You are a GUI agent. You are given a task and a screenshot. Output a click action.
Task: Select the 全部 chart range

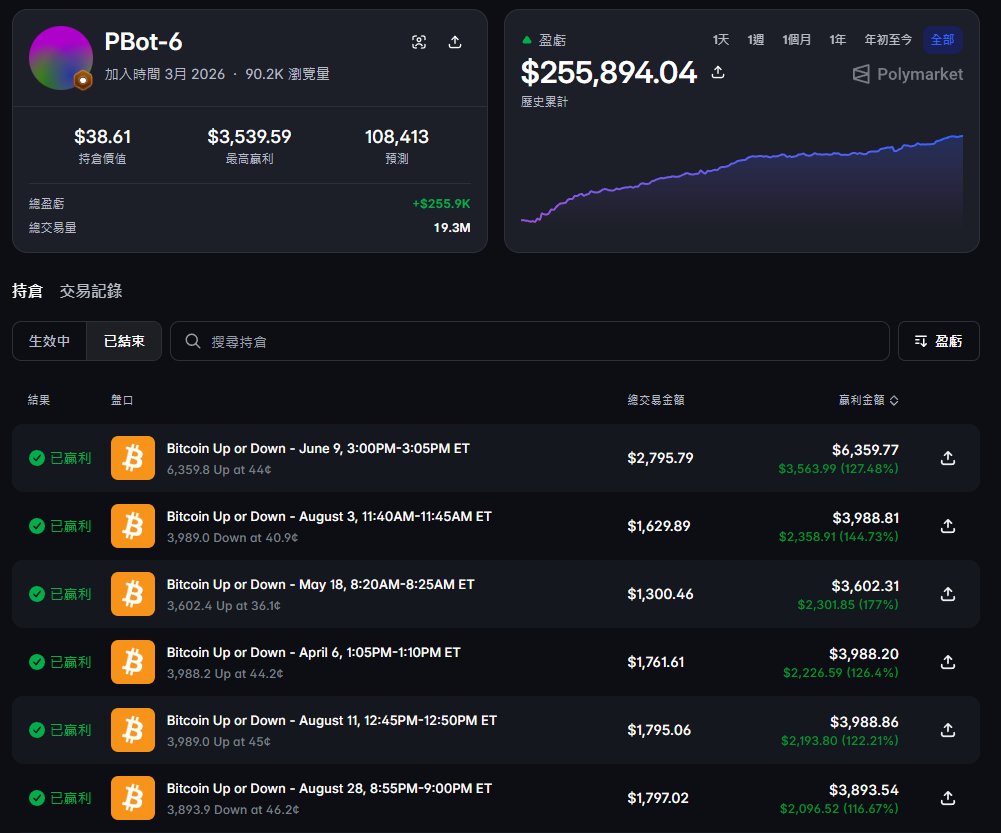[x=942, y=40]
